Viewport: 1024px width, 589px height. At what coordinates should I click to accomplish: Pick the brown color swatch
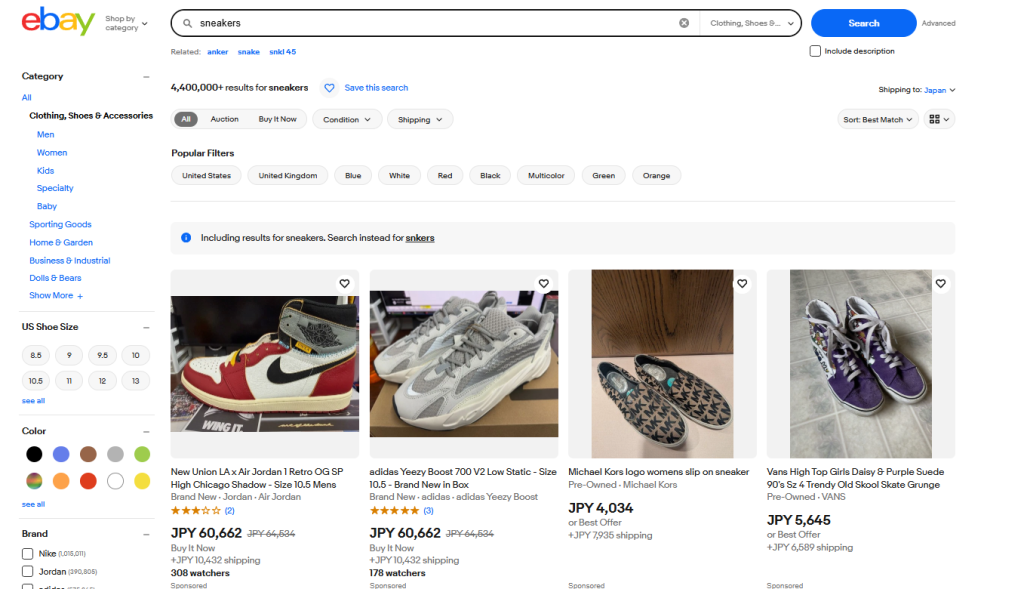pos(88,454)
